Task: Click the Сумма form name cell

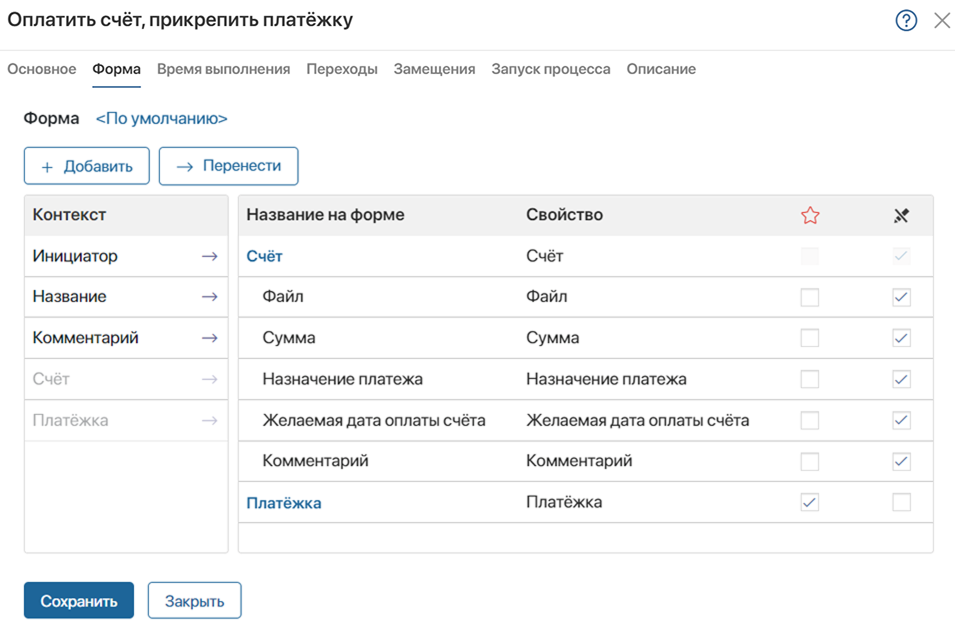Action: click(289, 338)
